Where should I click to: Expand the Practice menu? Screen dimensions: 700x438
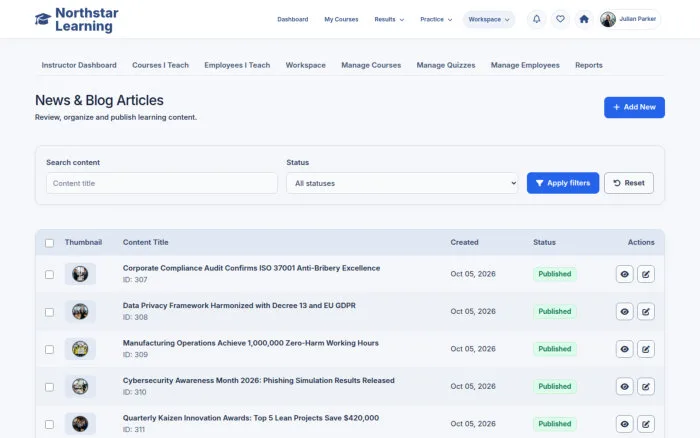coord(436,19)
